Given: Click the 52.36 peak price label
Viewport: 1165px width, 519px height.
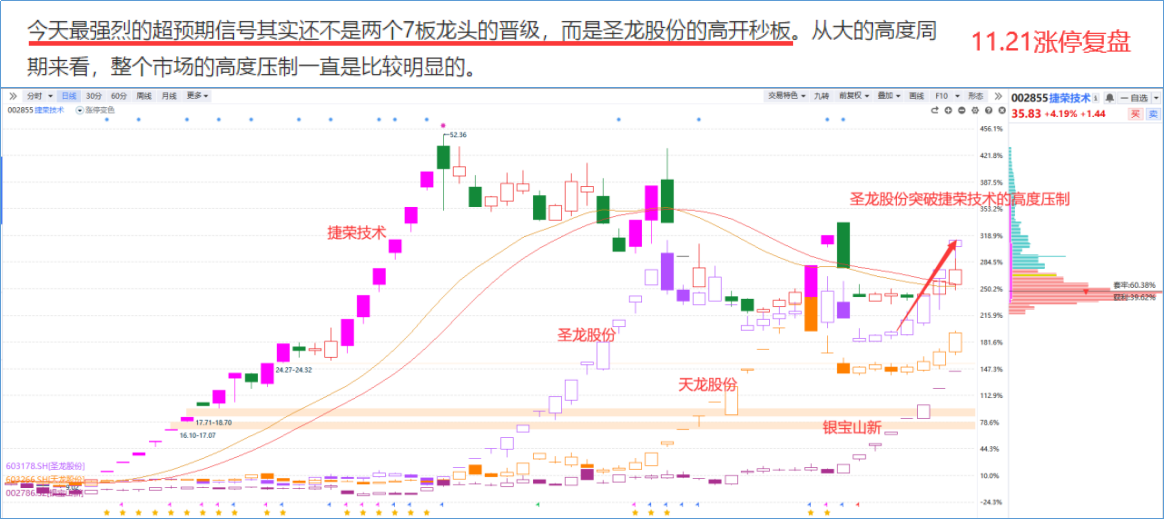Looking at the screenshot, I should tap(459, 135).
